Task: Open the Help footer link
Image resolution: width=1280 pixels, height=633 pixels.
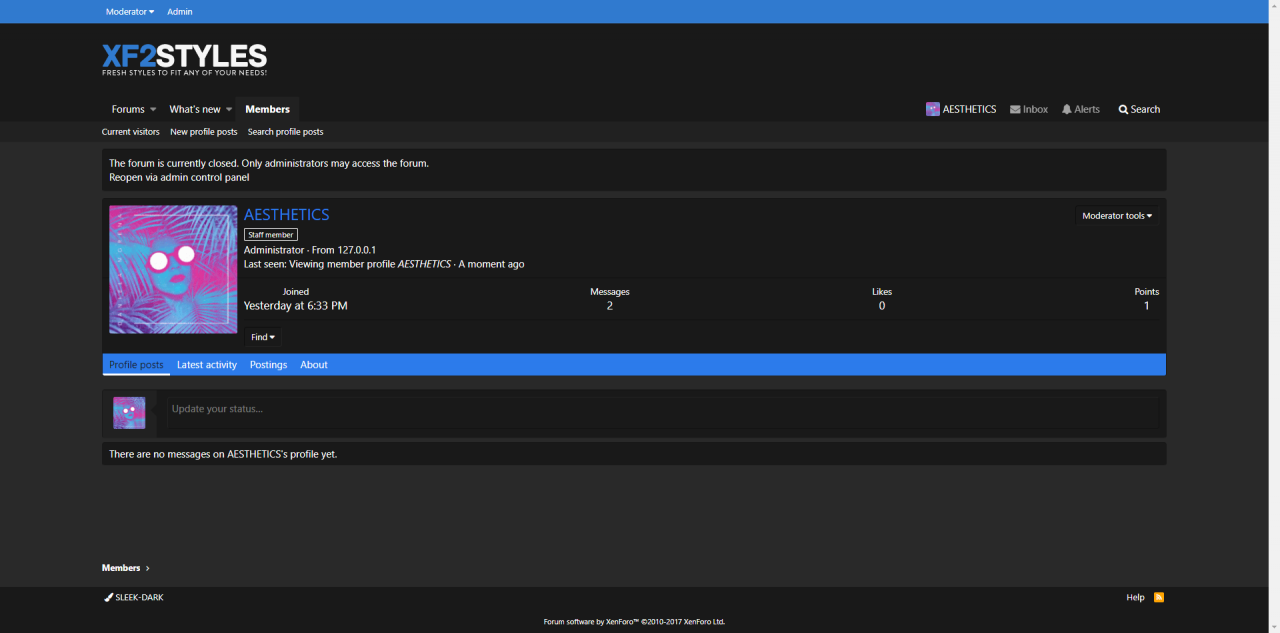Action: click(1135, 597)
